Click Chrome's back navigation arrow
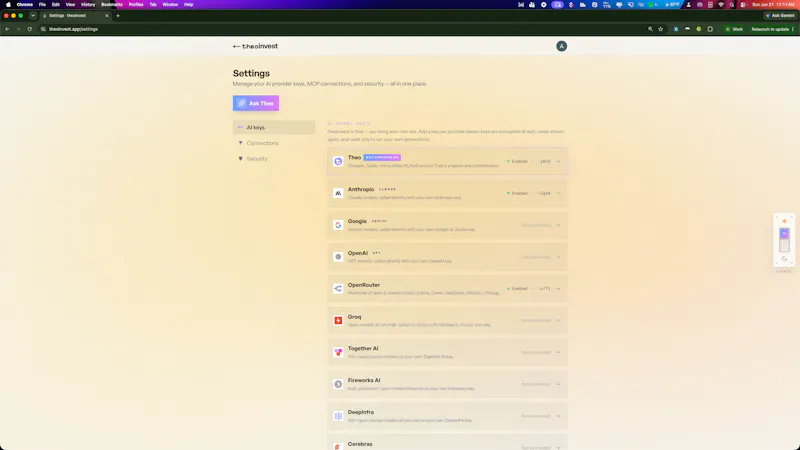 pos(7,29)
